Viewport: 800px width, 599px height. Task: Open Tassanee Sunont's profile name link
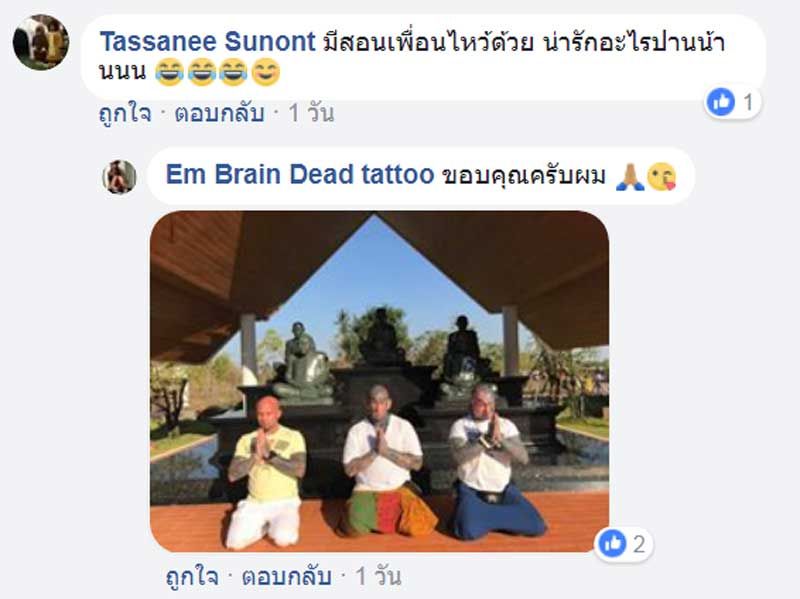207,41
